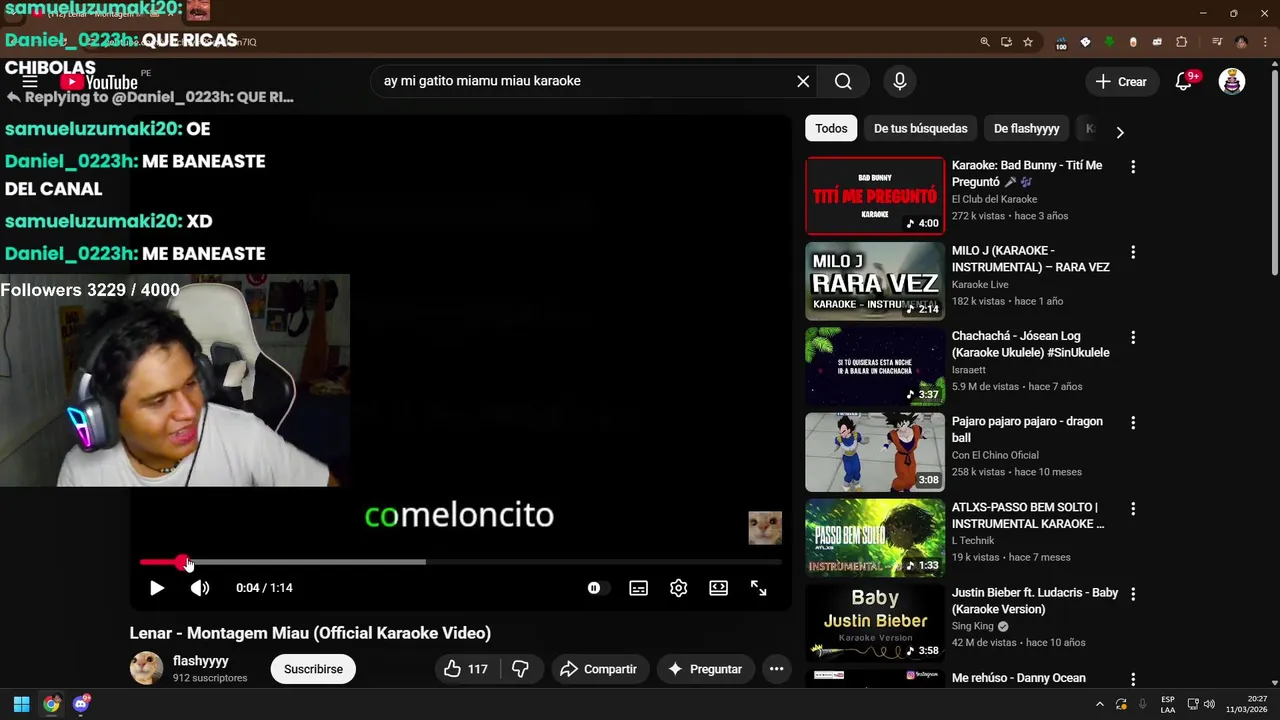Open Justin Bieber Baby karaoke title

coord(1035,600)
